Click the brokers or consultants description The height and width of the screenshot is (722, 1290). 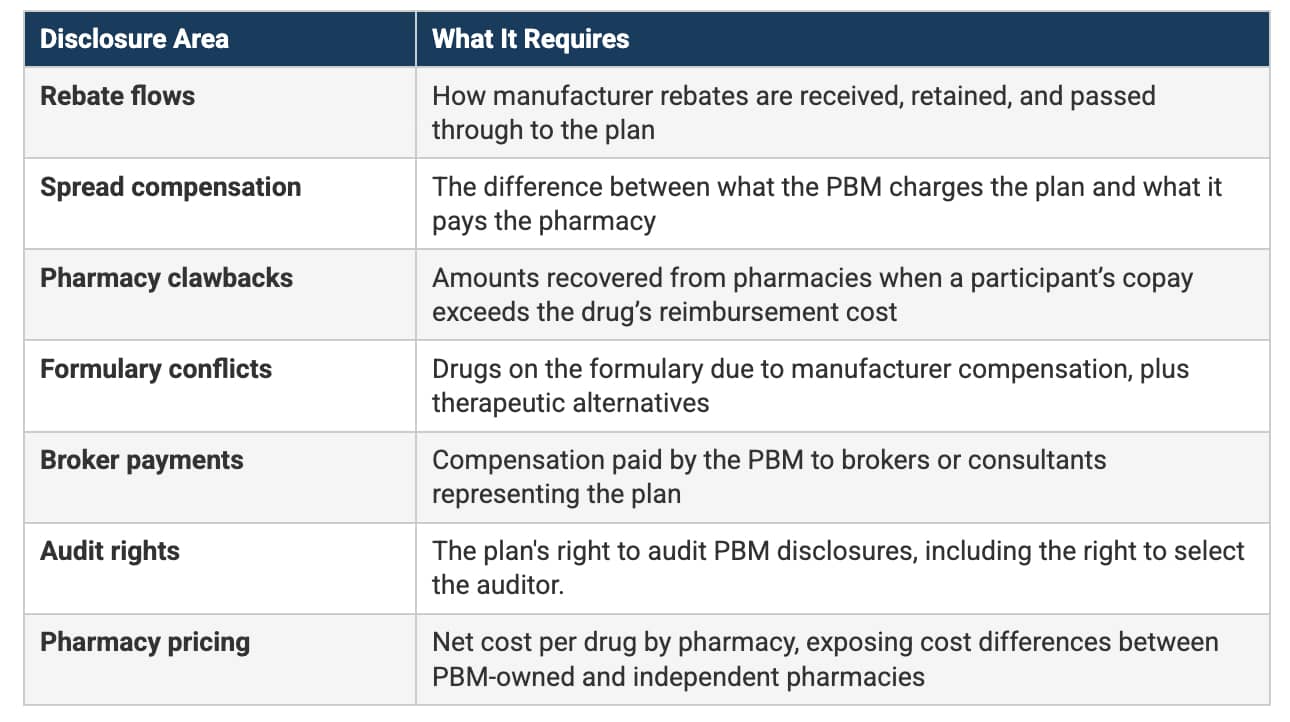click(768, 460)
